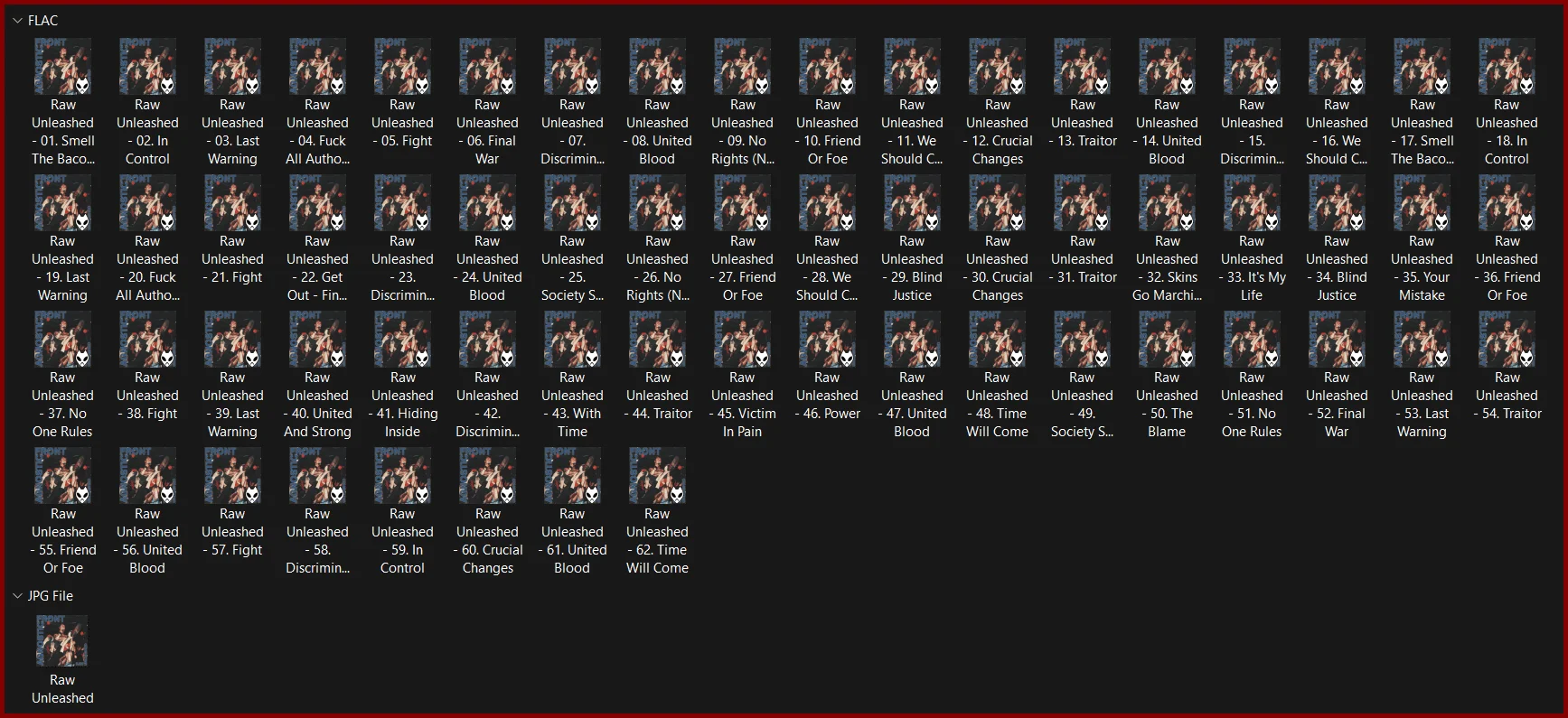Select track 22. Get Out file icon
Viewport: 1568px width, 718px height.
coord(317,203)
